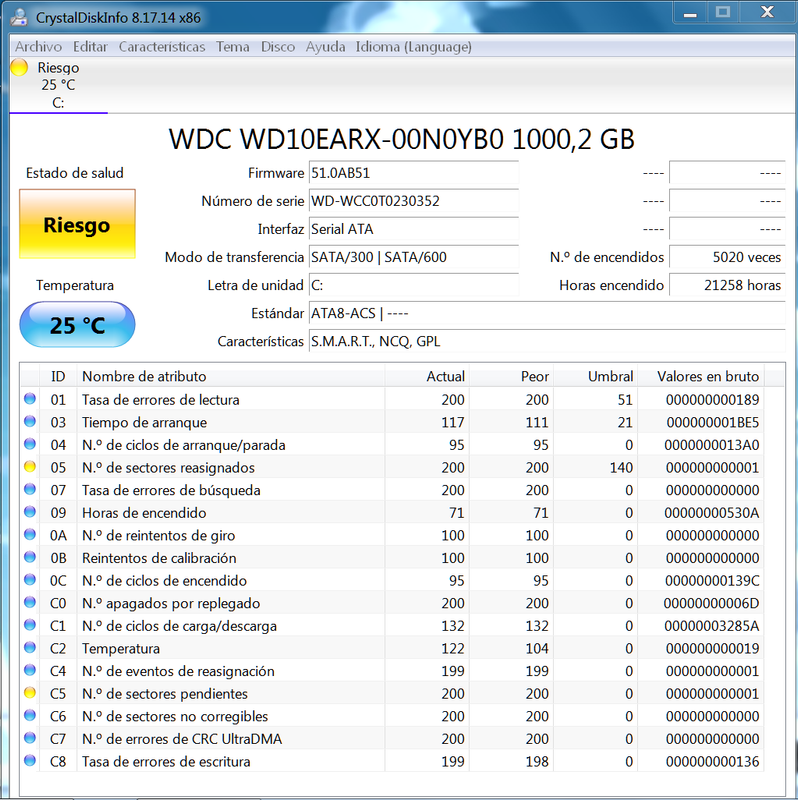Select the Tasa de errores de lectura row

392,399
